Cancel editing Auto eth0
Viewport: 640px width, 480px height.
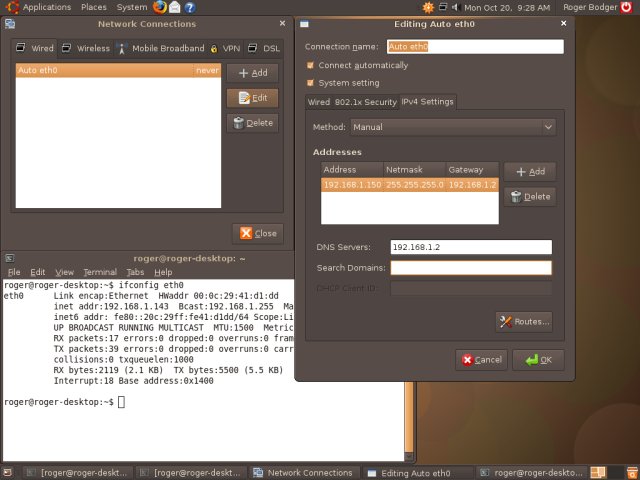482,360
